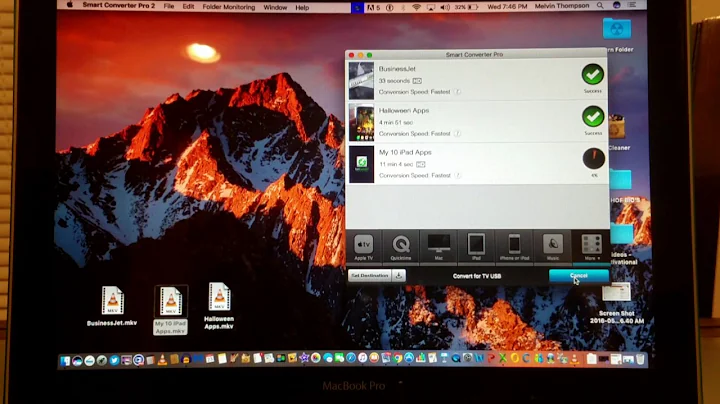Click the HD badge on My 10 iPad Apps

pos(421,164)
